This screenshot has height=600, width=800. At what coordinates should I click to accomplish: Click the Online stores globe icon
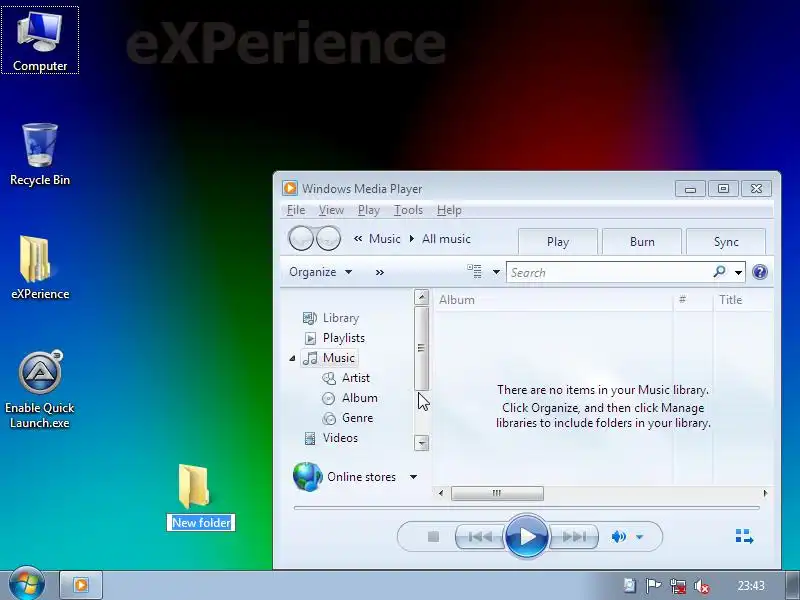click(307, 477)
